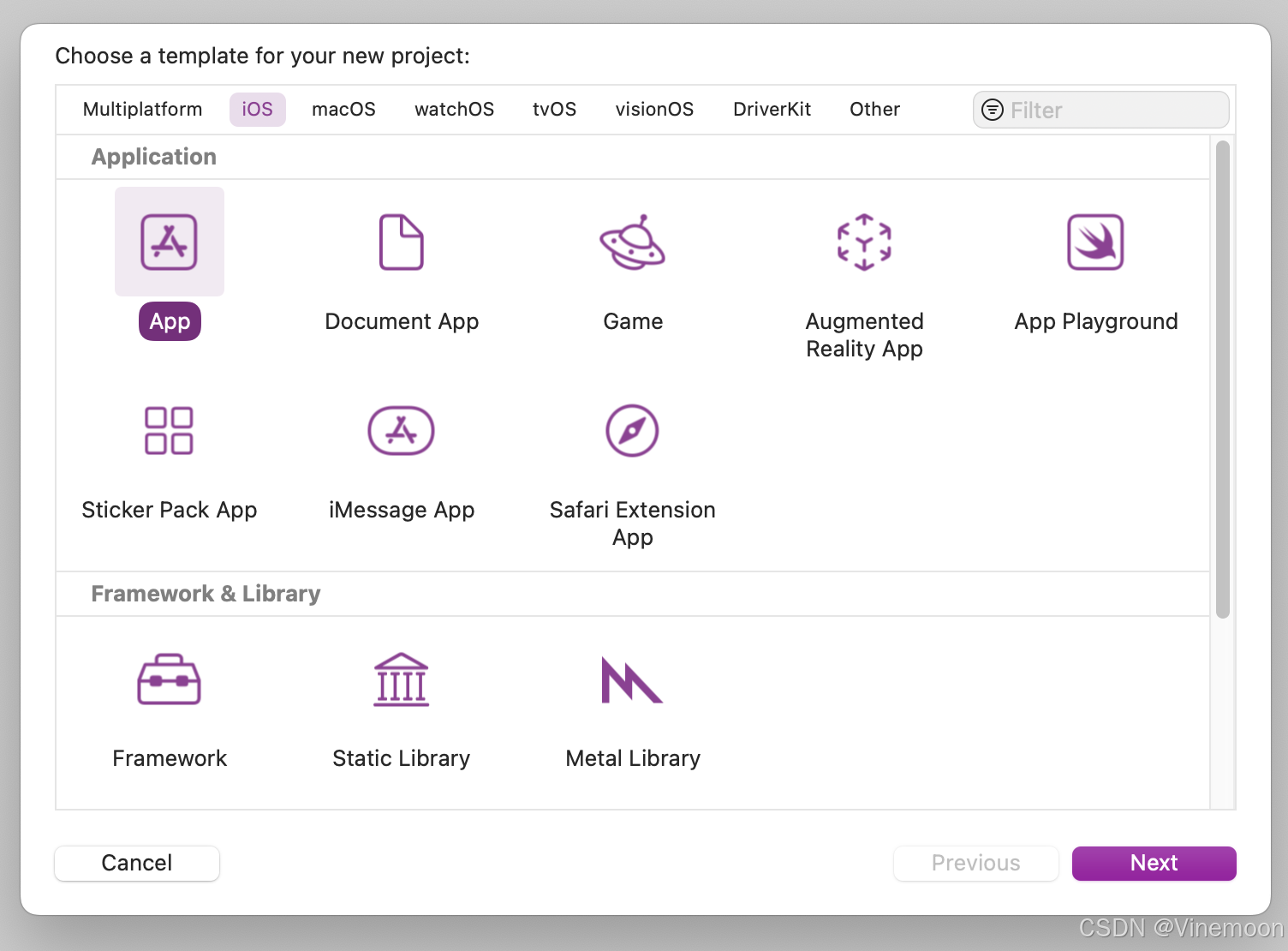Image resolution: width=1288 pixels, height=951 pixels.
Task: Choose the App Playground Swift icon
Action: pyautogui.click(x=1095, y=242)
